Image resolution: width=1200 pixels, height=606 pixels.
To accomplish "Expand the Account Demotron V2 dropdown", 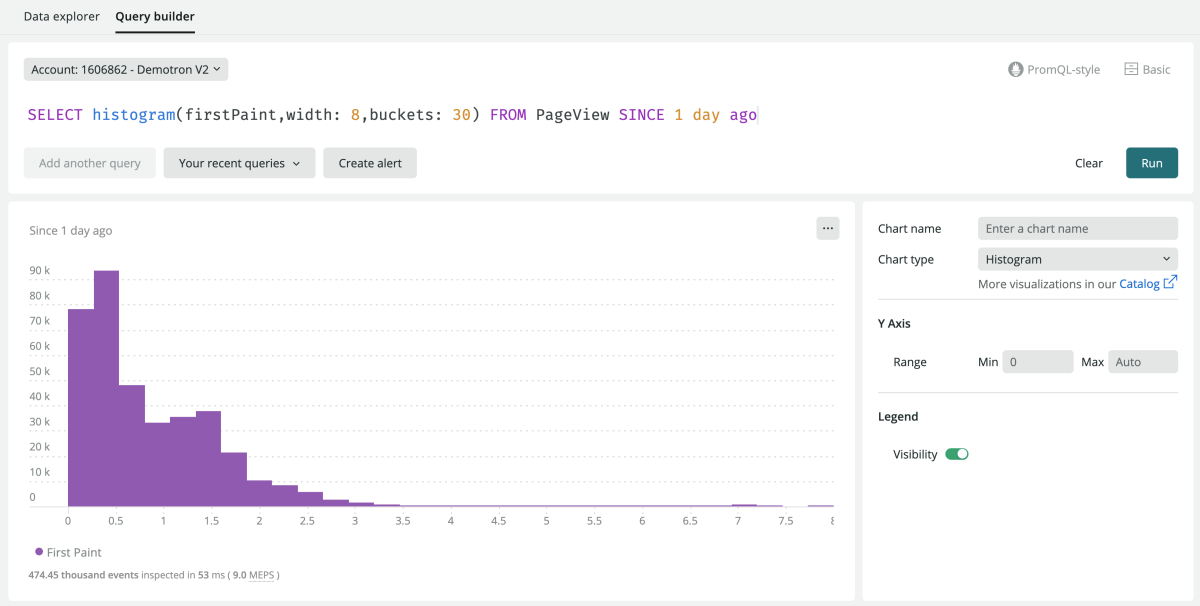I will (x=126, y=69).
